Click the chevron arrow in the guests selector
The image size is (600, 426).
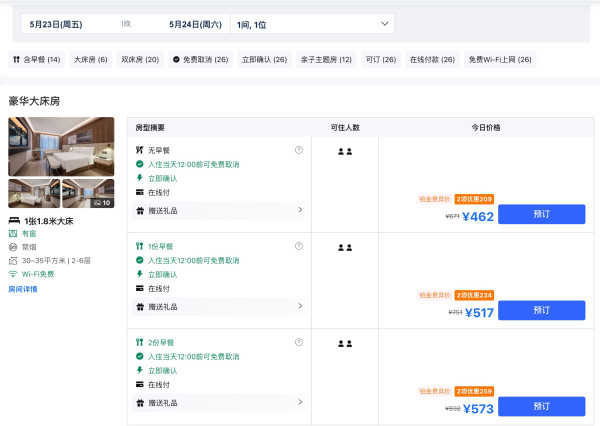(x=385, y=24)
